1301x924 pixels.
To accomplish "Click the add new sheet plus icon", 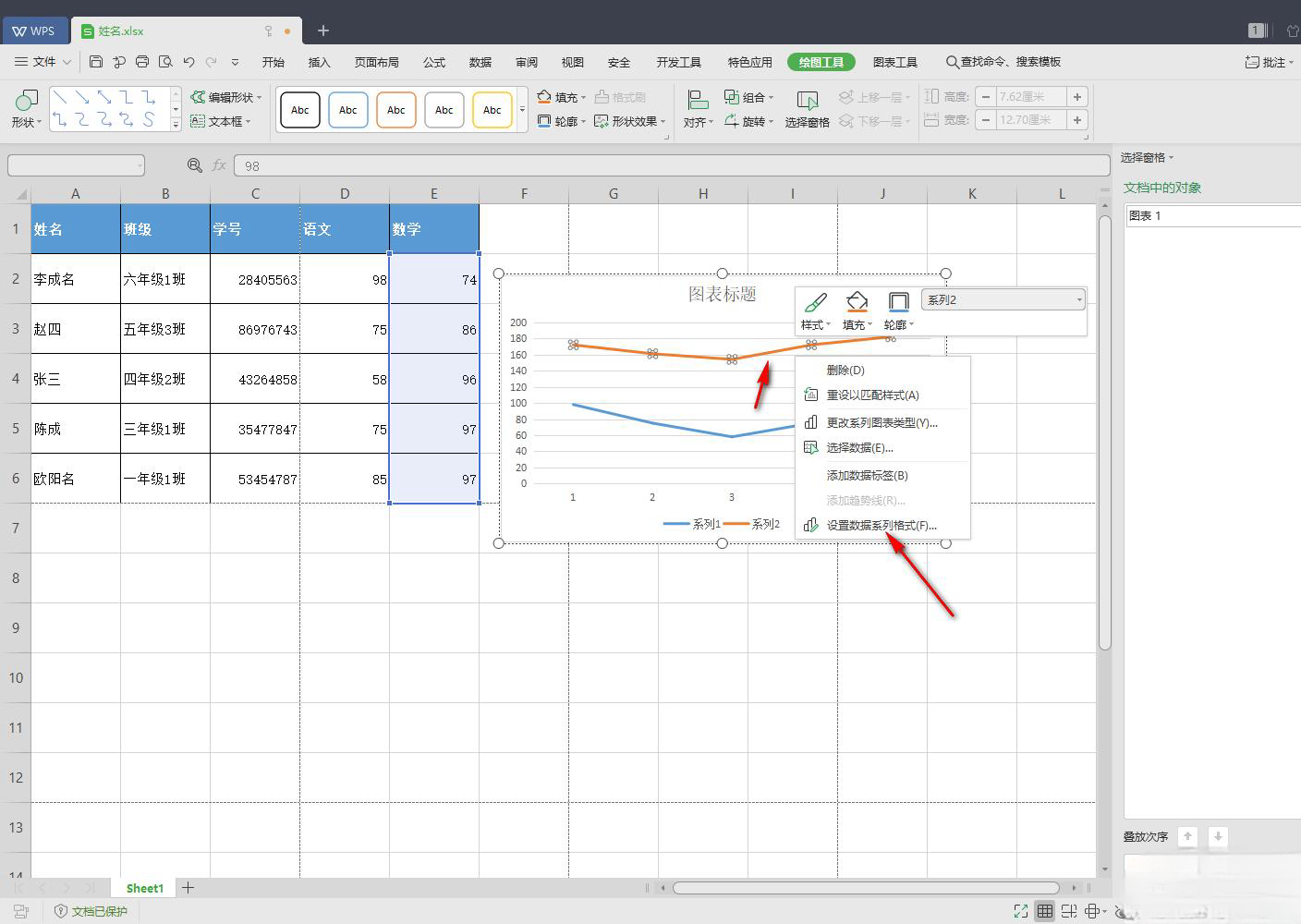I will 188,888.
